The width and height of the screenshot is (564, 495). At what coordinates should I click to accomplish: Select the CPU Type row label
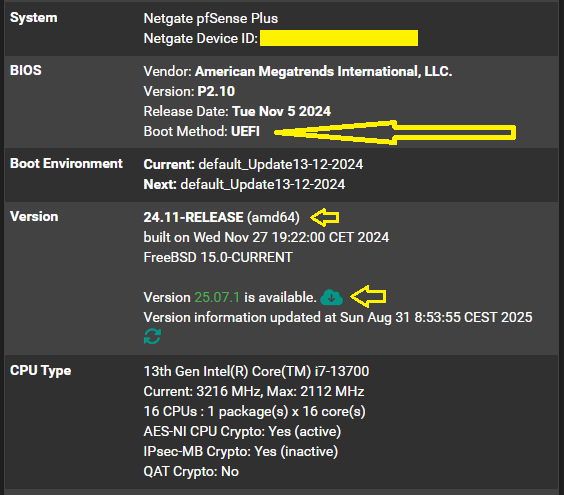[x=41, y=371]
